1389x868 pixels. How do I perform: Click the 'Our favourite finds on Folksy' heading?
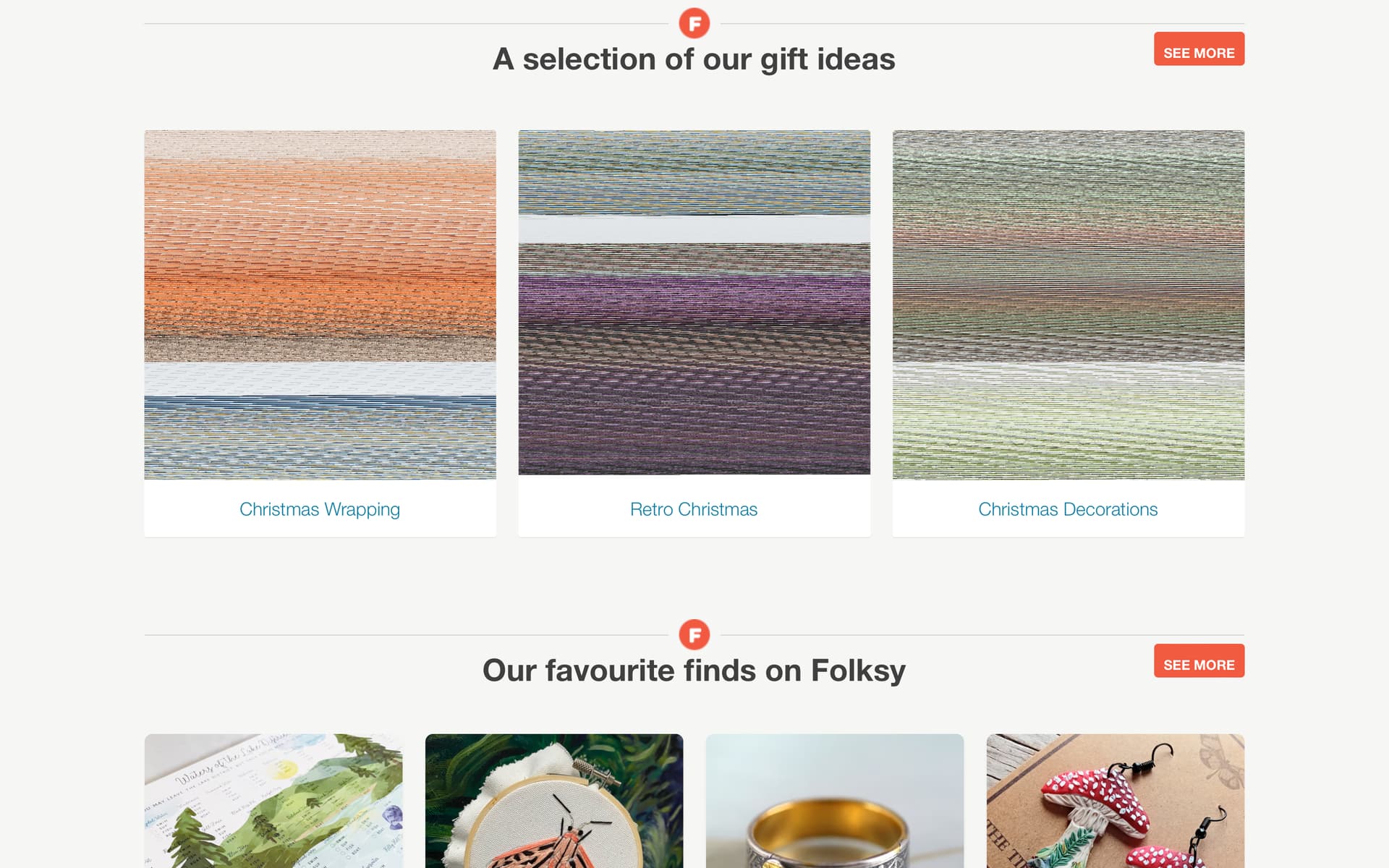coord(694,671)
